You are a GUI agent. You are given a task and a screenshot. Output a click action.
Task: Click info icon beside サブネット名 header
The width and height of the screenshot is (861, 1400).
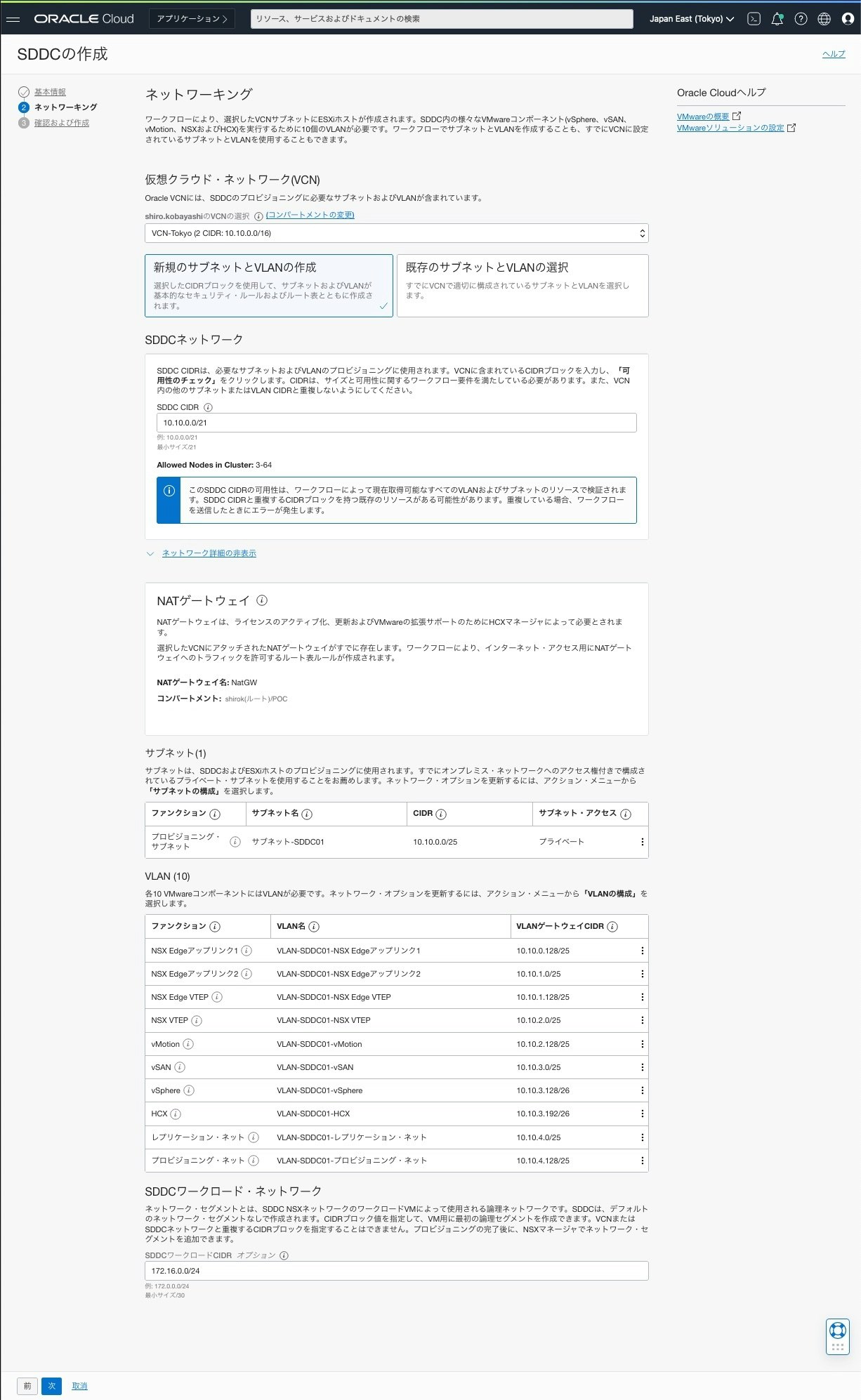[x=307, y=814]
